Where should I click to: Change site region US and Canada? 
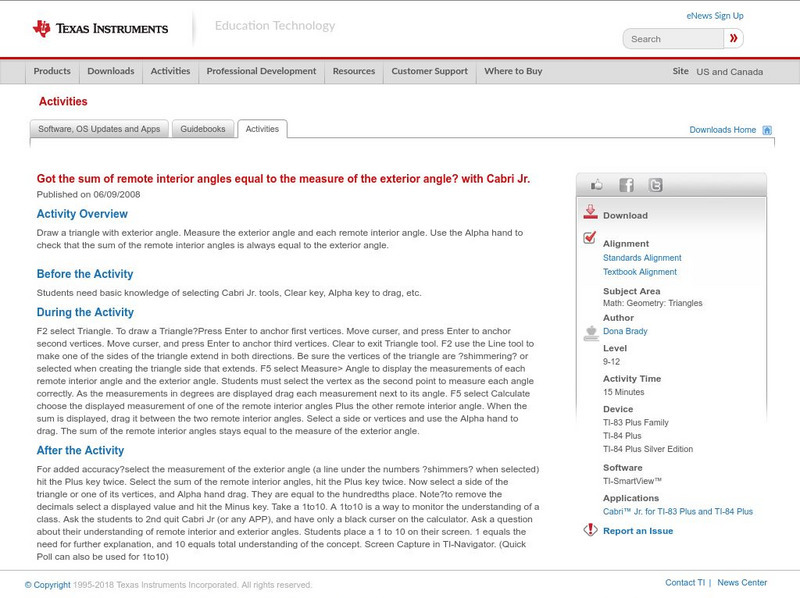click(730, 72)
